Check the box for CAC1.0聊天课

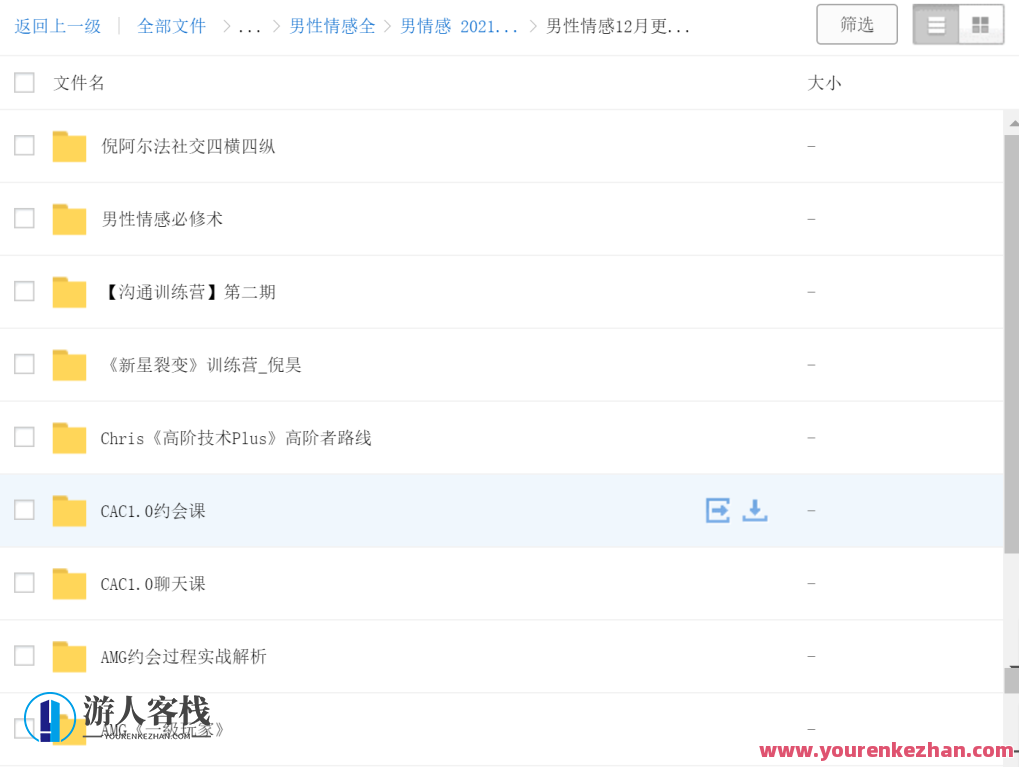[25, 582]
